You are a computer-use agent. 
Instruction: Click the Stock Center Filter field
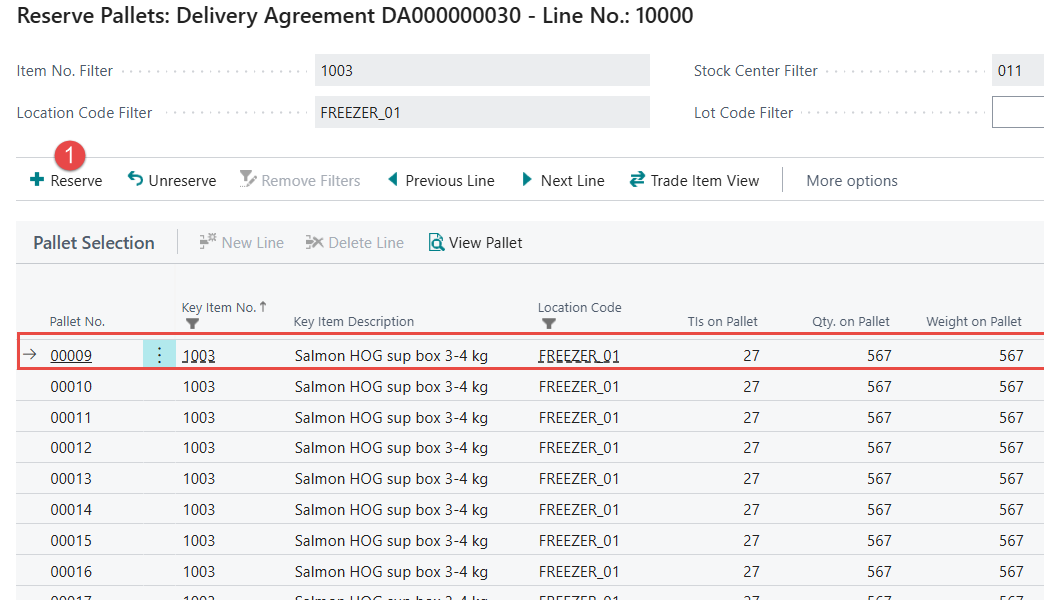(1017, 71)
